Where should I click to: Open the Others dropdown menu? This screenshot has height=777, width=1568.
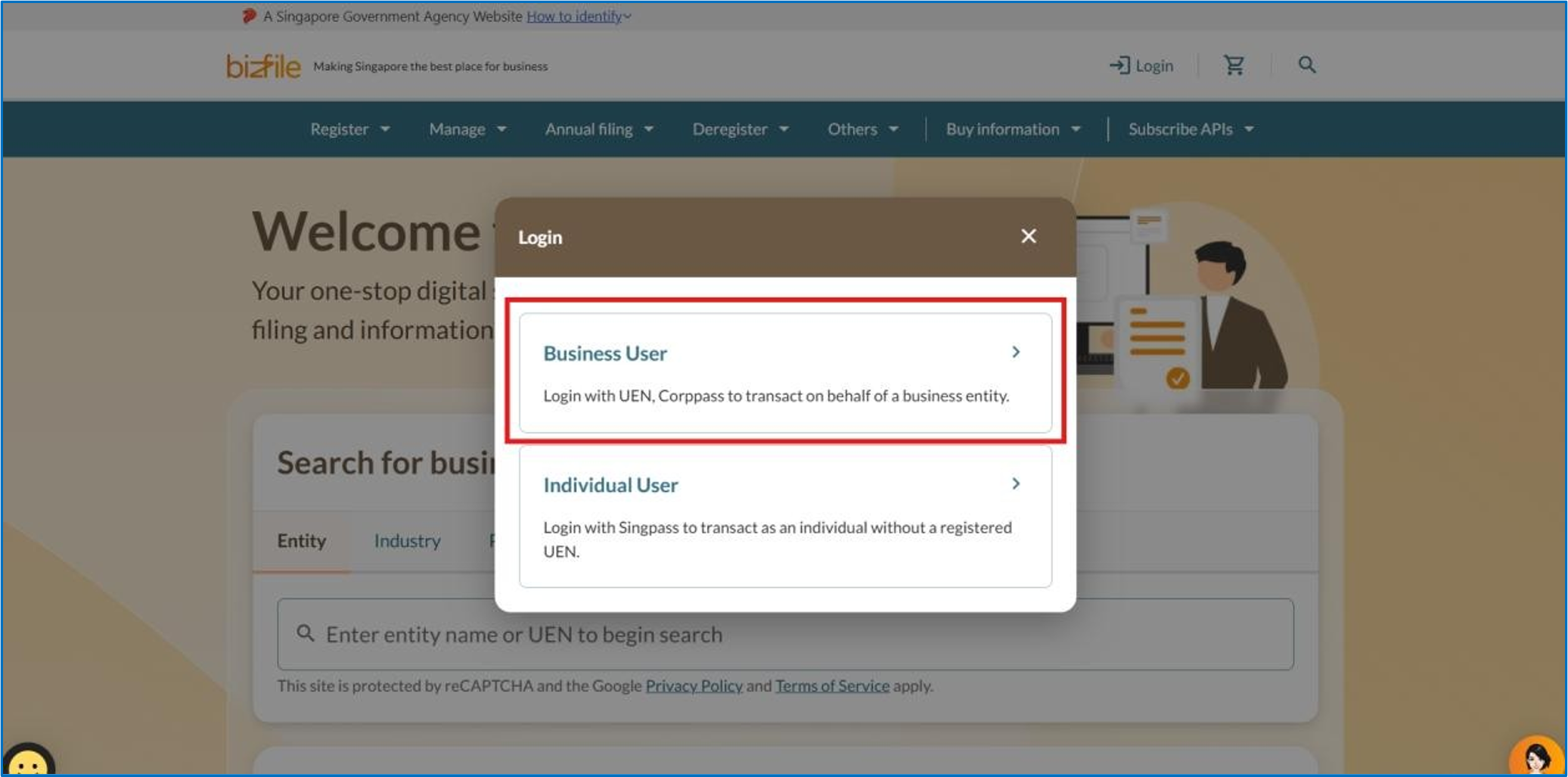863,129
